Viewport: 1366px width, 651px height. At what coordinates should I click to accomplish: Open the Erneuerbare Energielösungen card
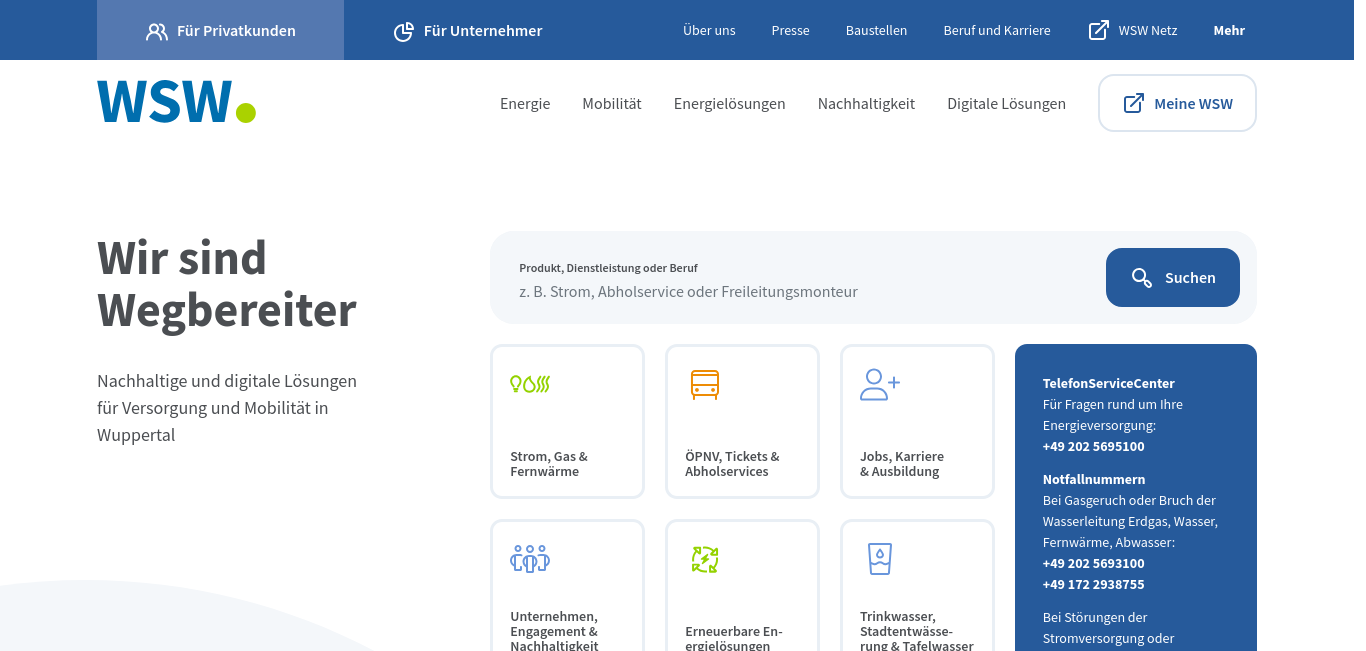742,585
